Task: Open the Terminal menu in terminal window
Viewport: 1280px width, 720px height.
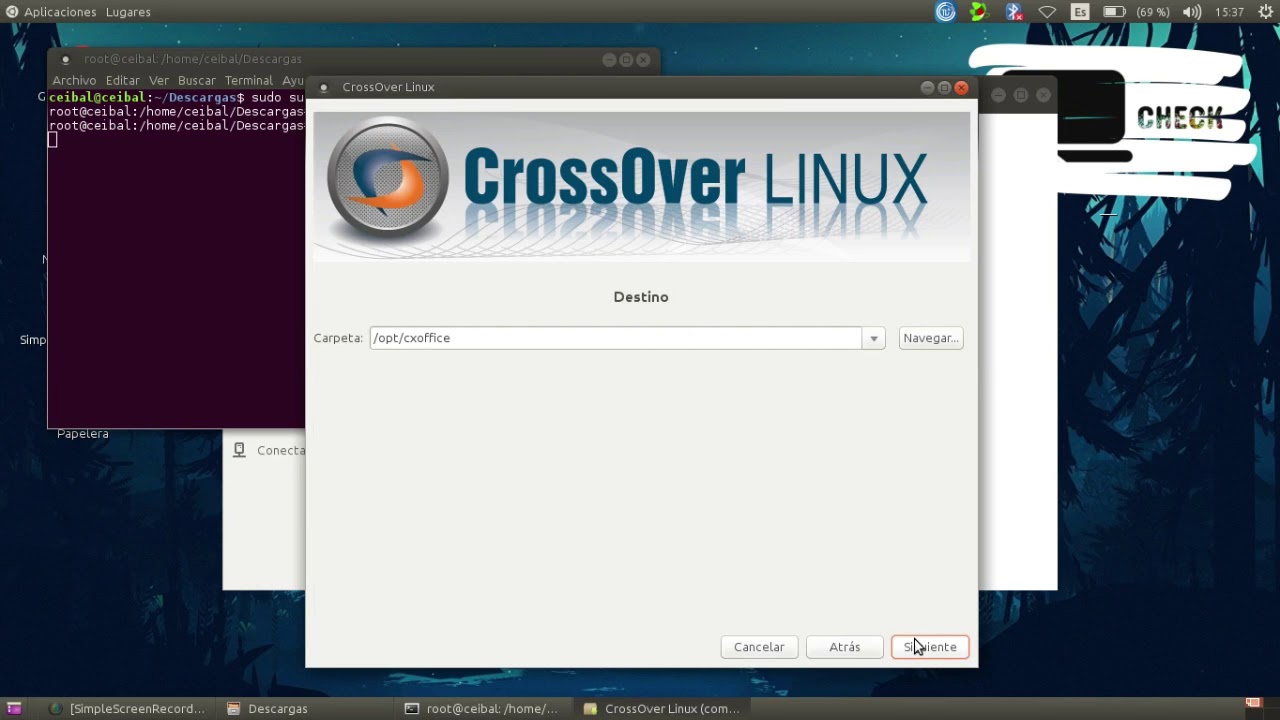Action: (x=249, y=80)
